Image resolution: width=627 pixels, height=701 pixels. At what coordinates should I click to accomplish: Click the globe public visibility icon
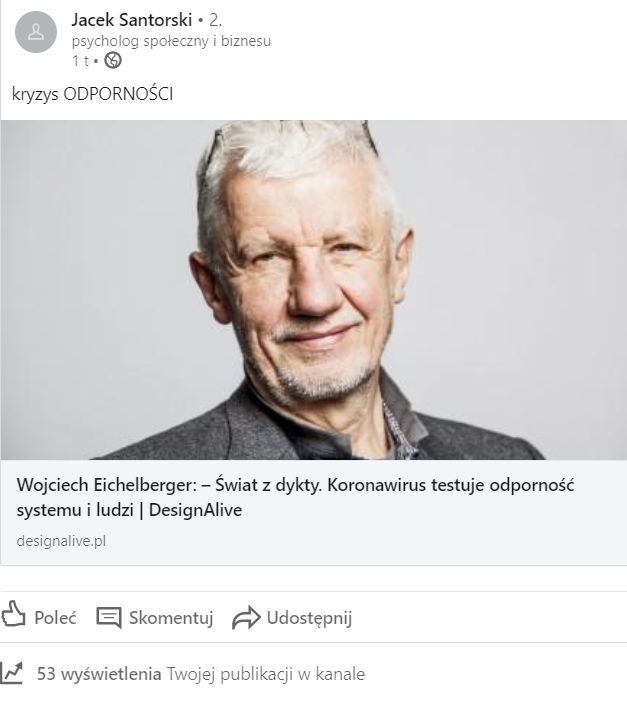point(113,60)
